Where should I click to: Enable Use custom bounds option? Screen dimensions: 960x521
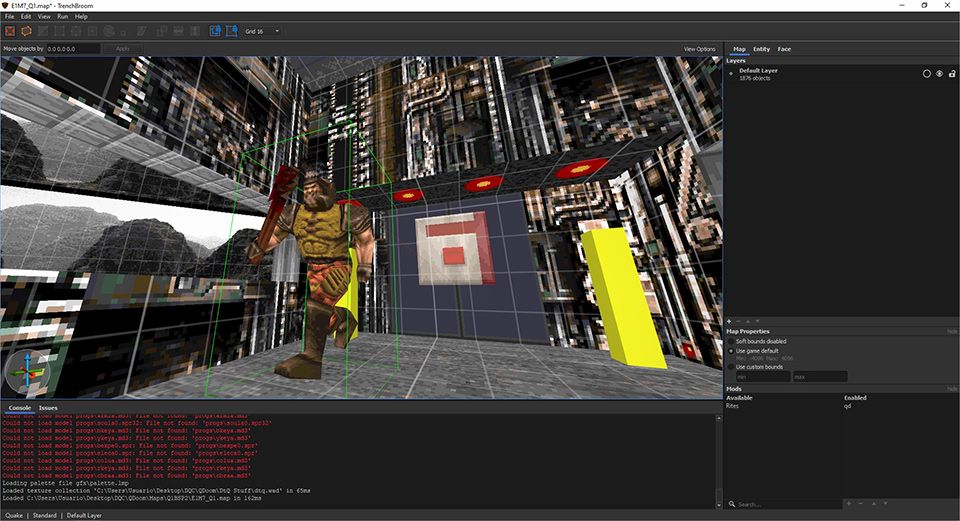731,366
